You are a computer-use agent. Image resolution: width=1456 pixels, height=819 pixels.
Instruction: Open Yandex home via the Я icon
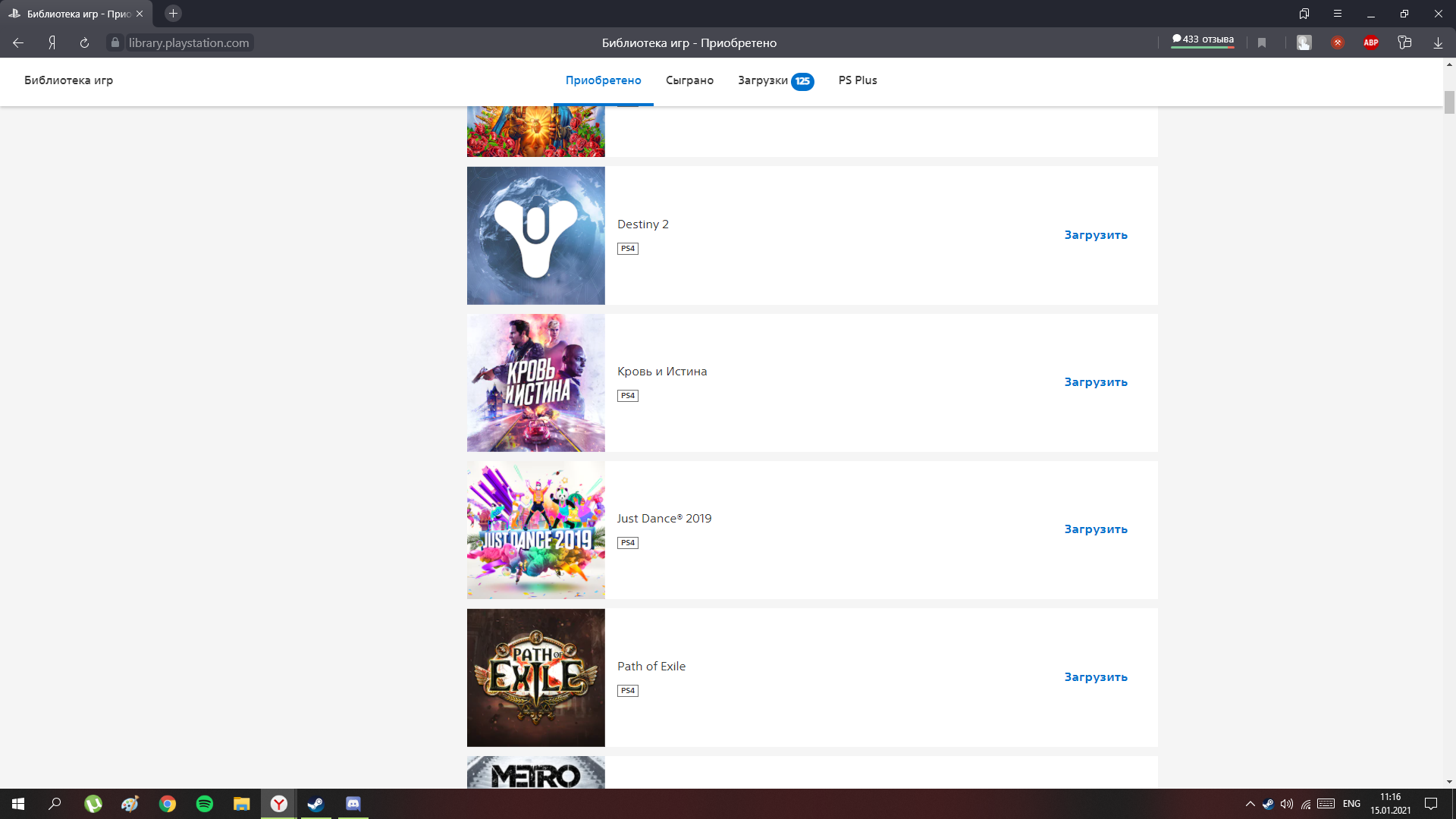(x=52, y=42)
